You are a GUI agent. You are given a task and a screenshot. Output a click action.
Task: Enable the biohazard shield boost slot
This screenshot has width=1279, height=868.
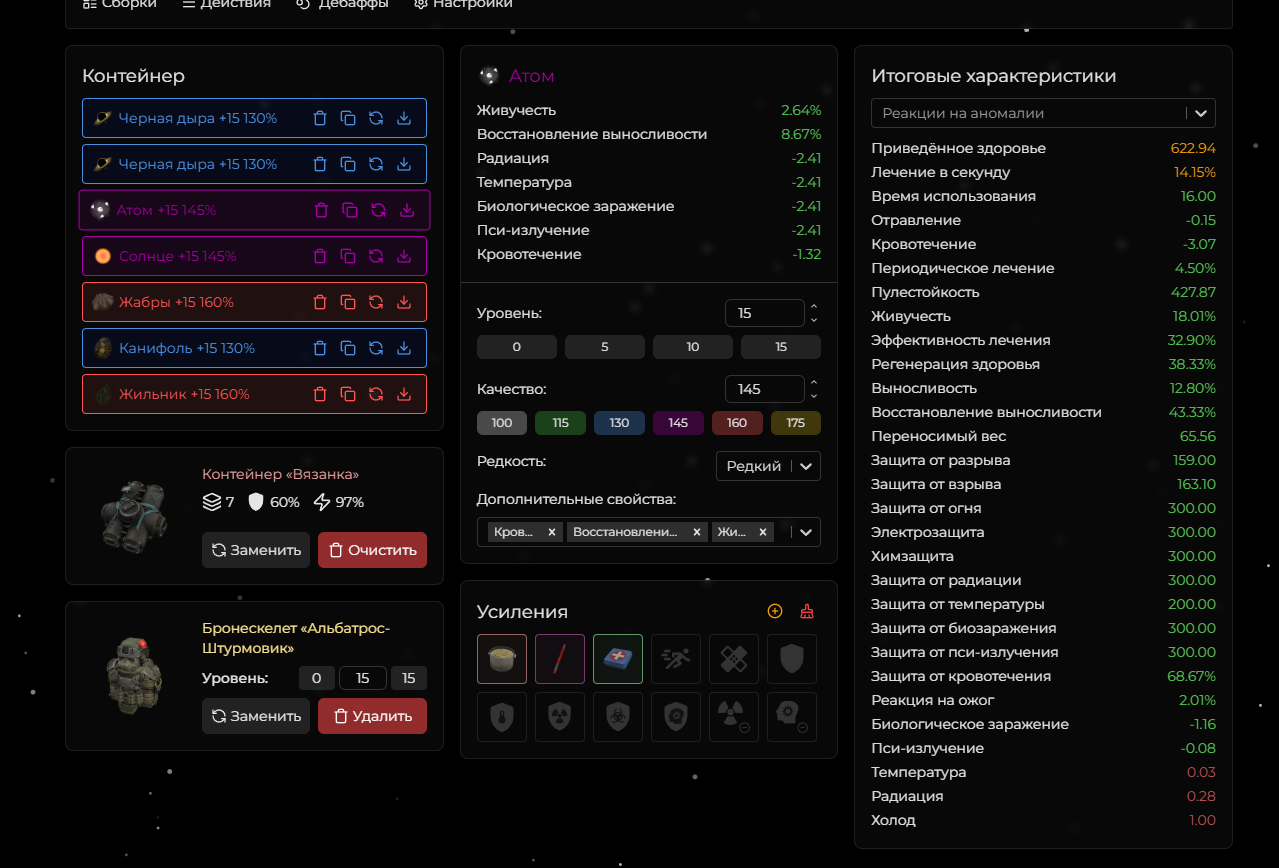(x=618, y=717)
